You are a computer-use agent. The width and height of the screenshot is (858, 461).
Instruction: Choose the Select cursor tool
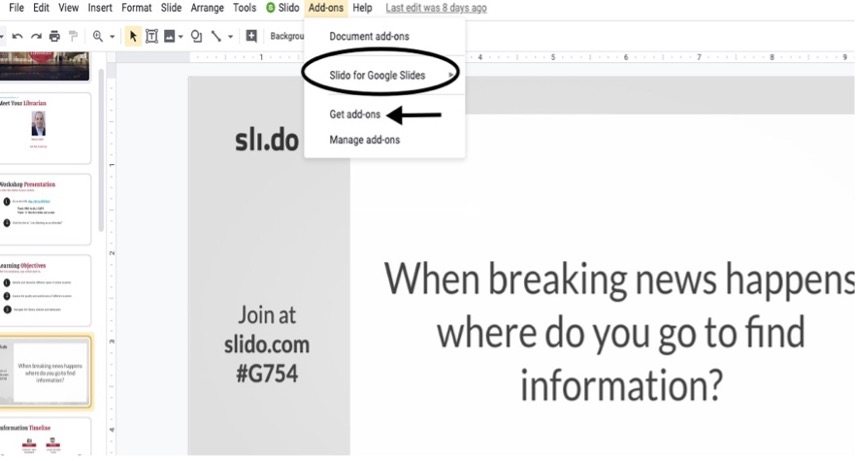133,36
